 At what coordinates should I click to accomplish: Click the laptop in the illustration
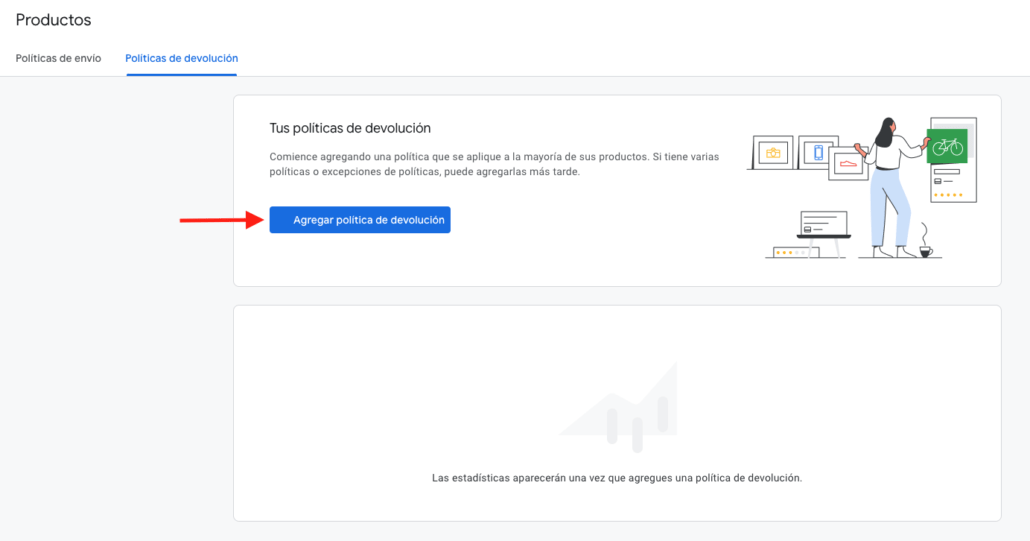tap(823, 225)
